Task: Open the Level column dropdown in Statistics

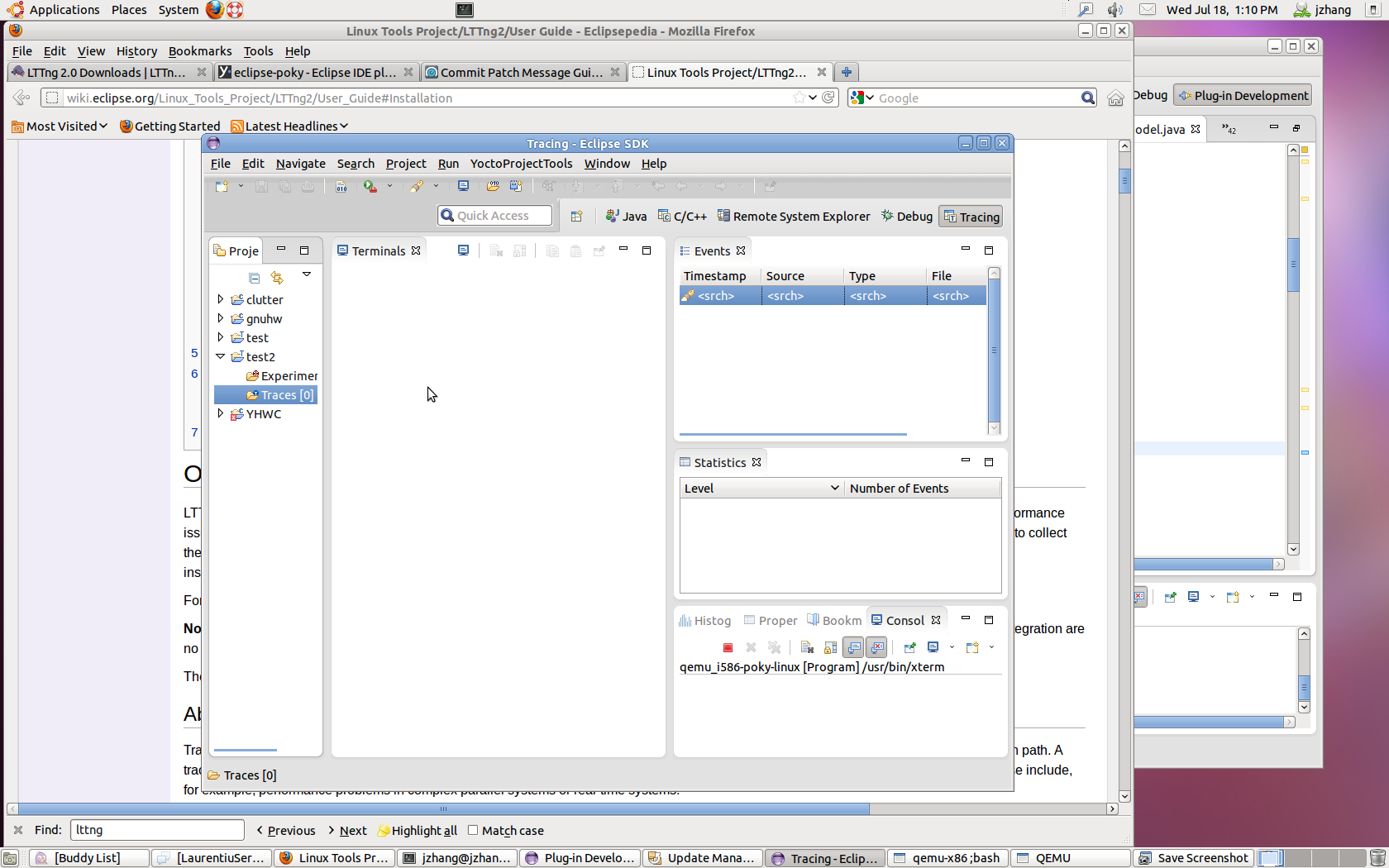Action: click(834, 488)
